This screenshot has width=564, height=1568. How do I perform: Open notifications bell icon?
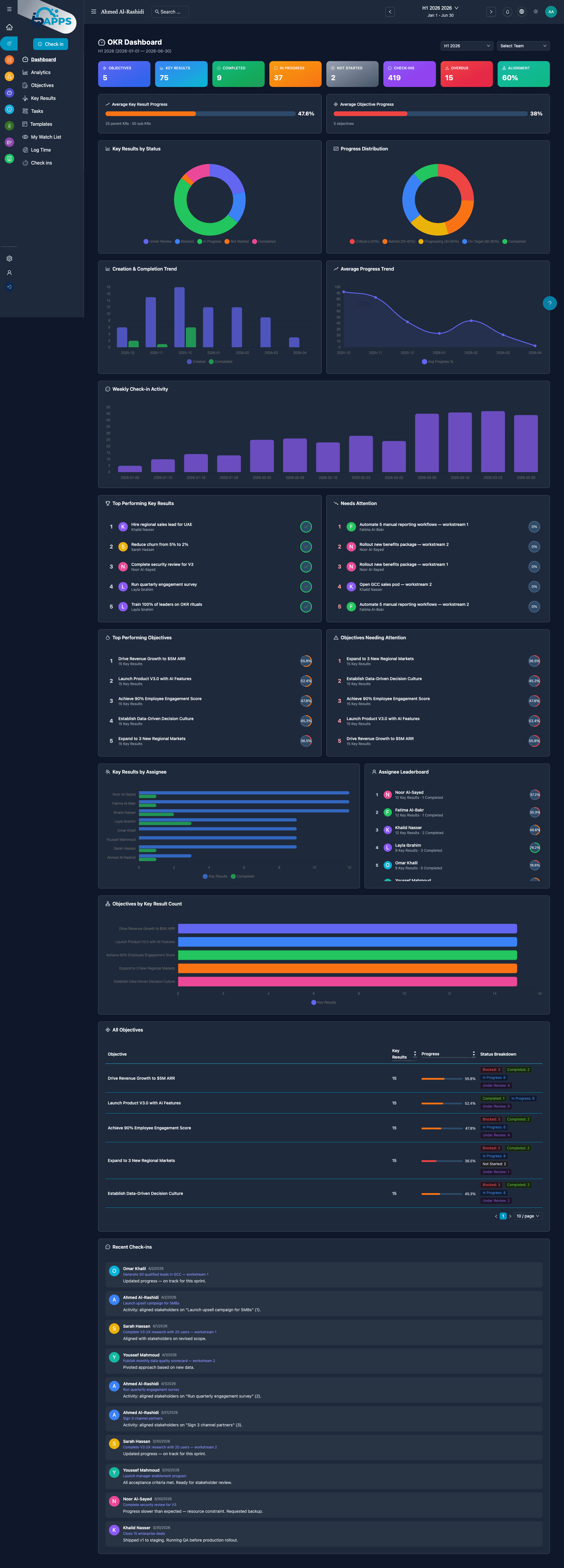click(507, 11)
